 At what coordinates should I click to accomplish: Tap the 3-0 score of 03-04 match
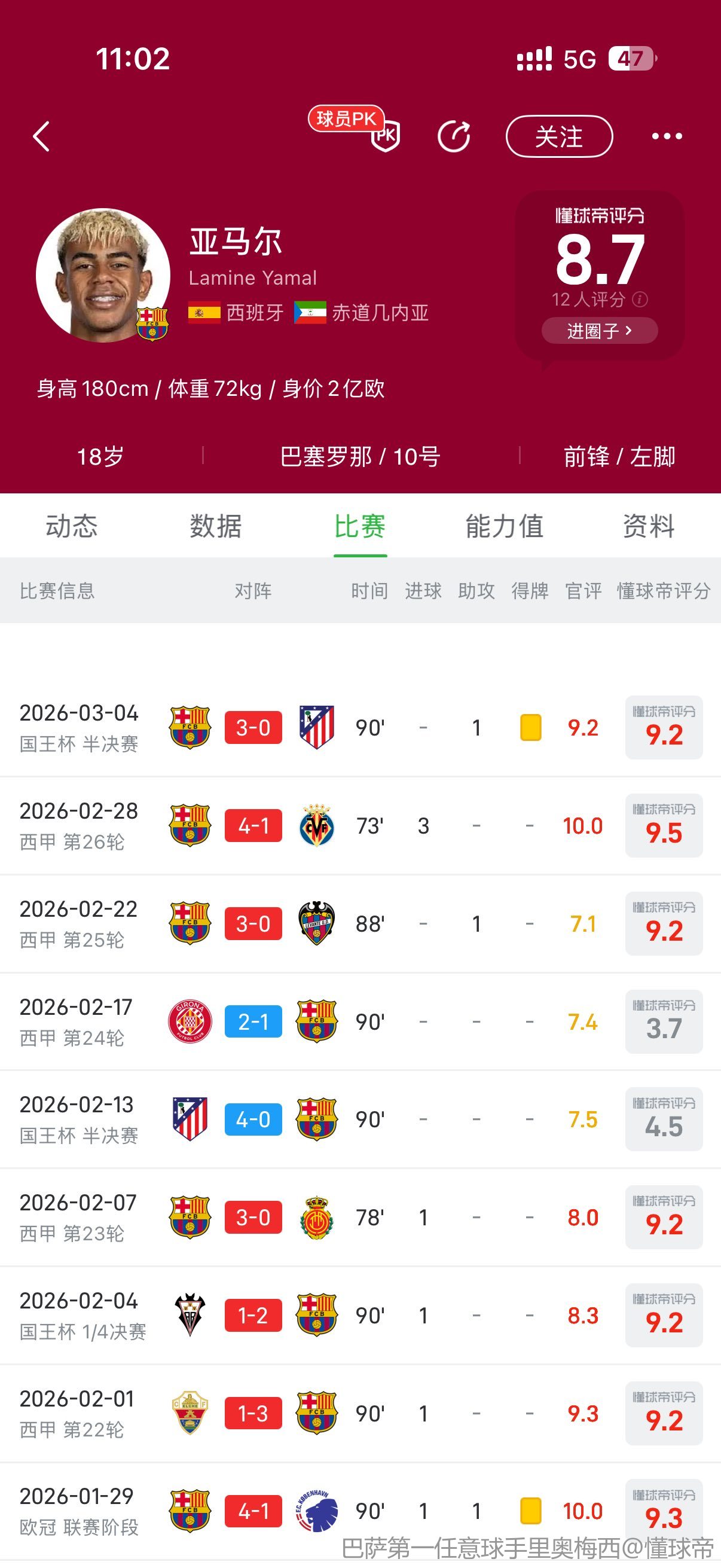253,727
